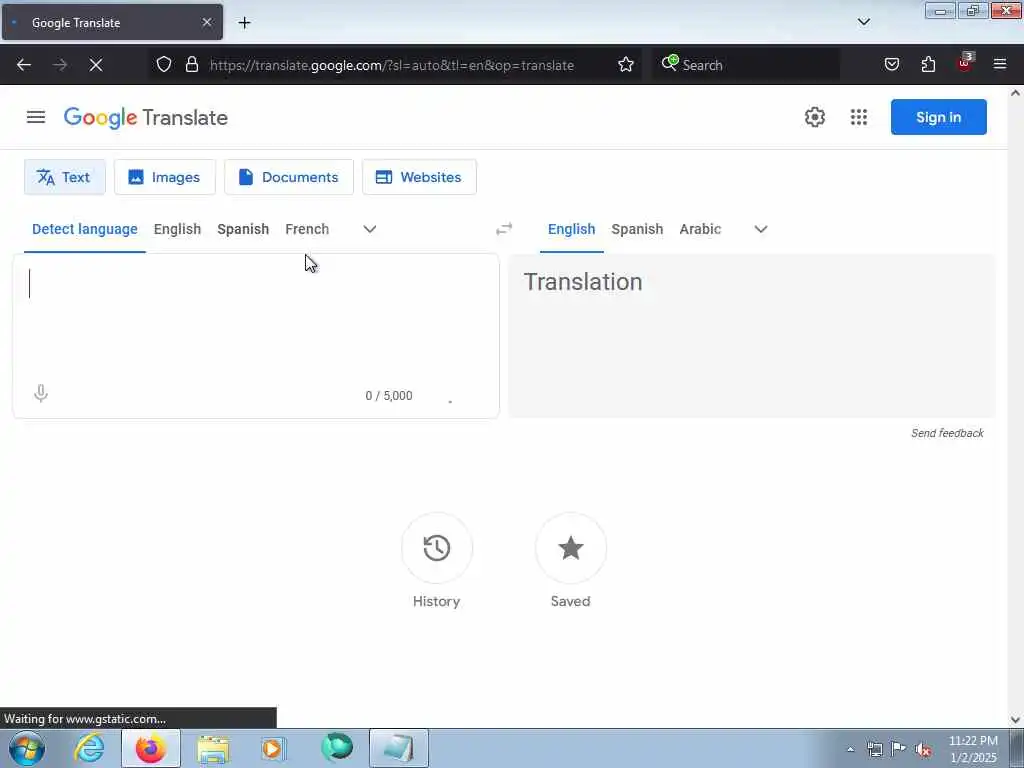This screenshot has height=768, width=1024.
Task: Switch to Firefox in the taskbar
Action: click(151, 748)
